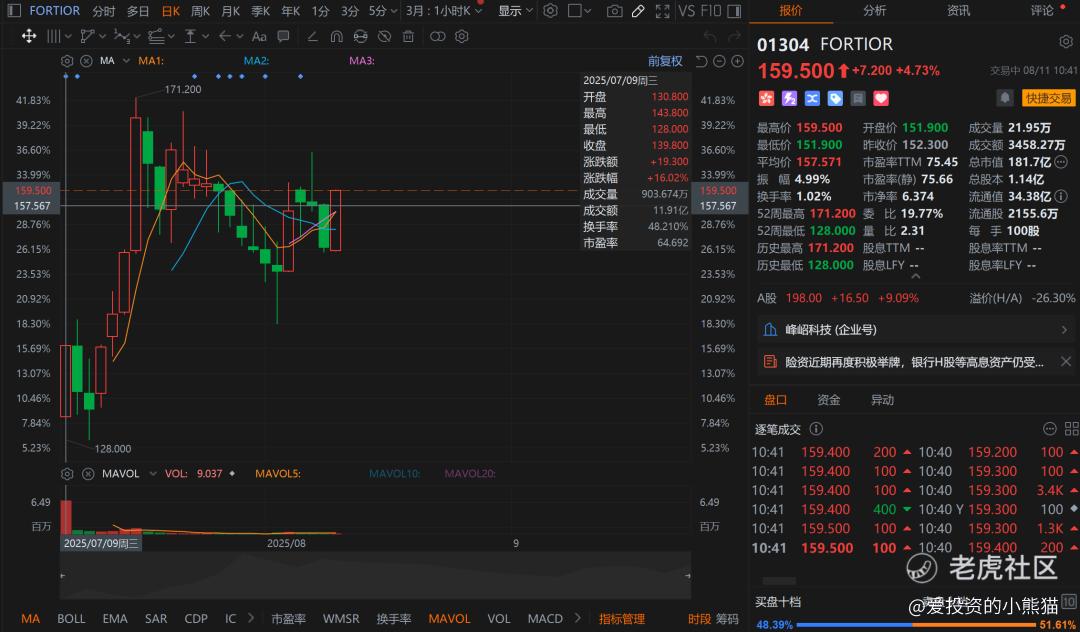The height and width of the screenshot is (632, 1080).
Task: Hide all drawings eye icon
Action: [384, 36]
